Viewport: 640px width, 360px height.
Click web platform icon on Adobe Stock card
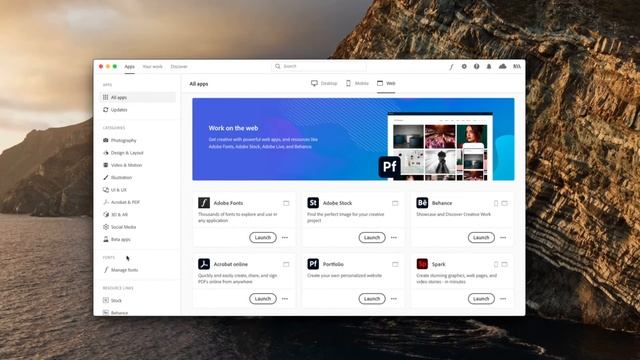click(395, 203)
